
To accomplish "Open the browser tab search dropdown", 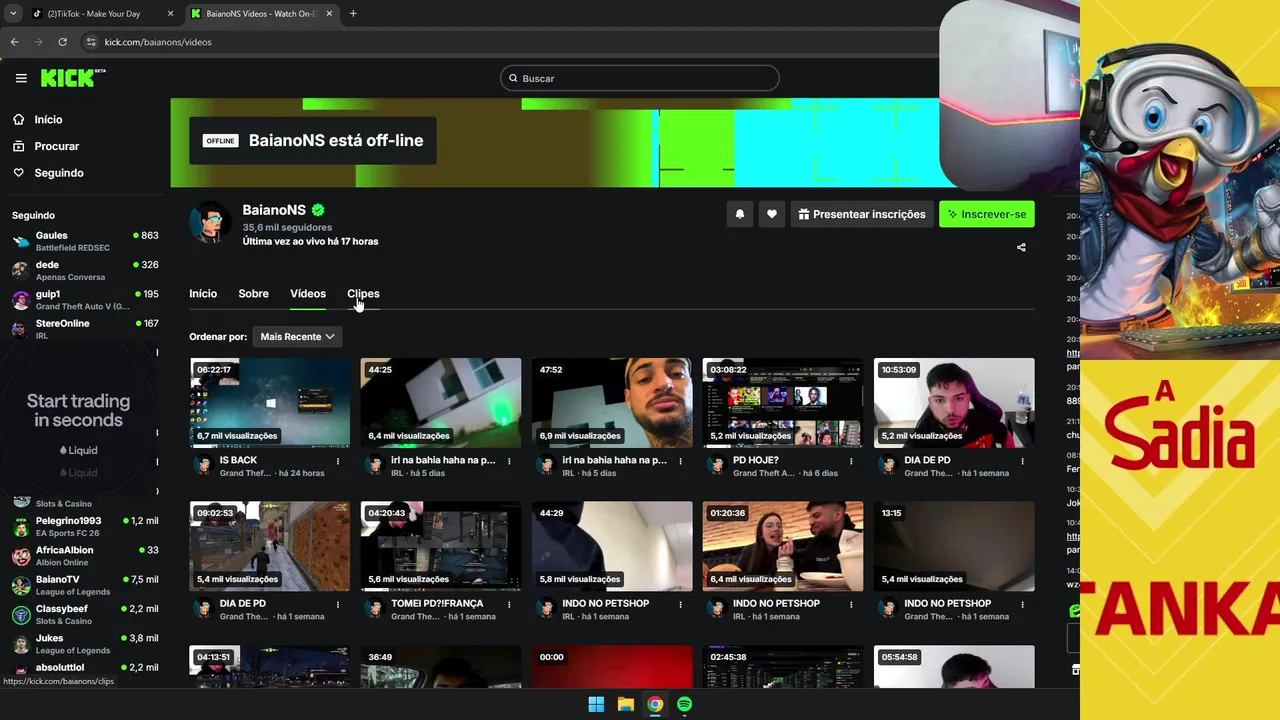I will coord(13,13).
